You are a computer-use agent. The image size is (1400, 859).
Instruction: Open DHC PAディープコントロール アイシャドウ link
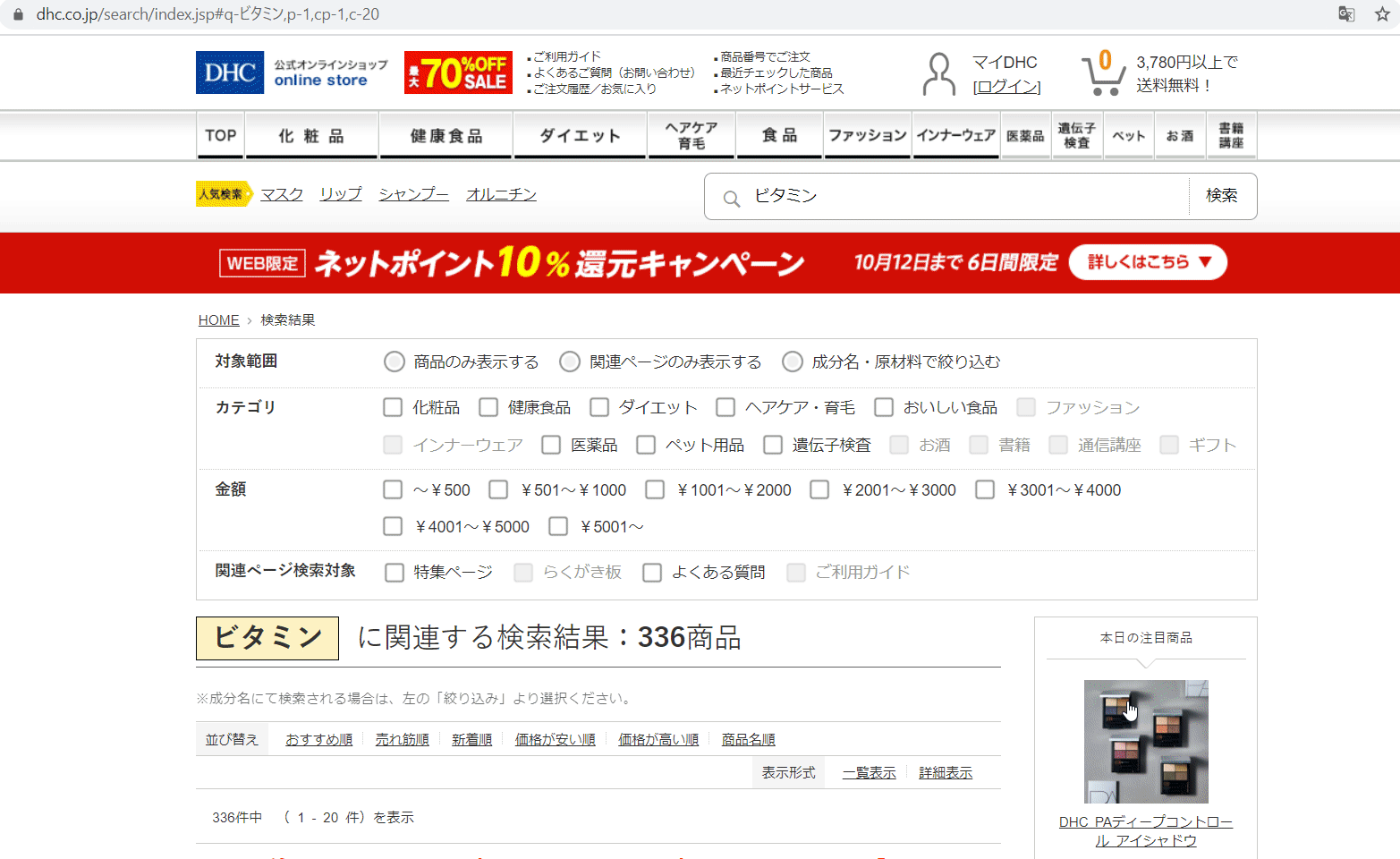[x=1146, y=831]
